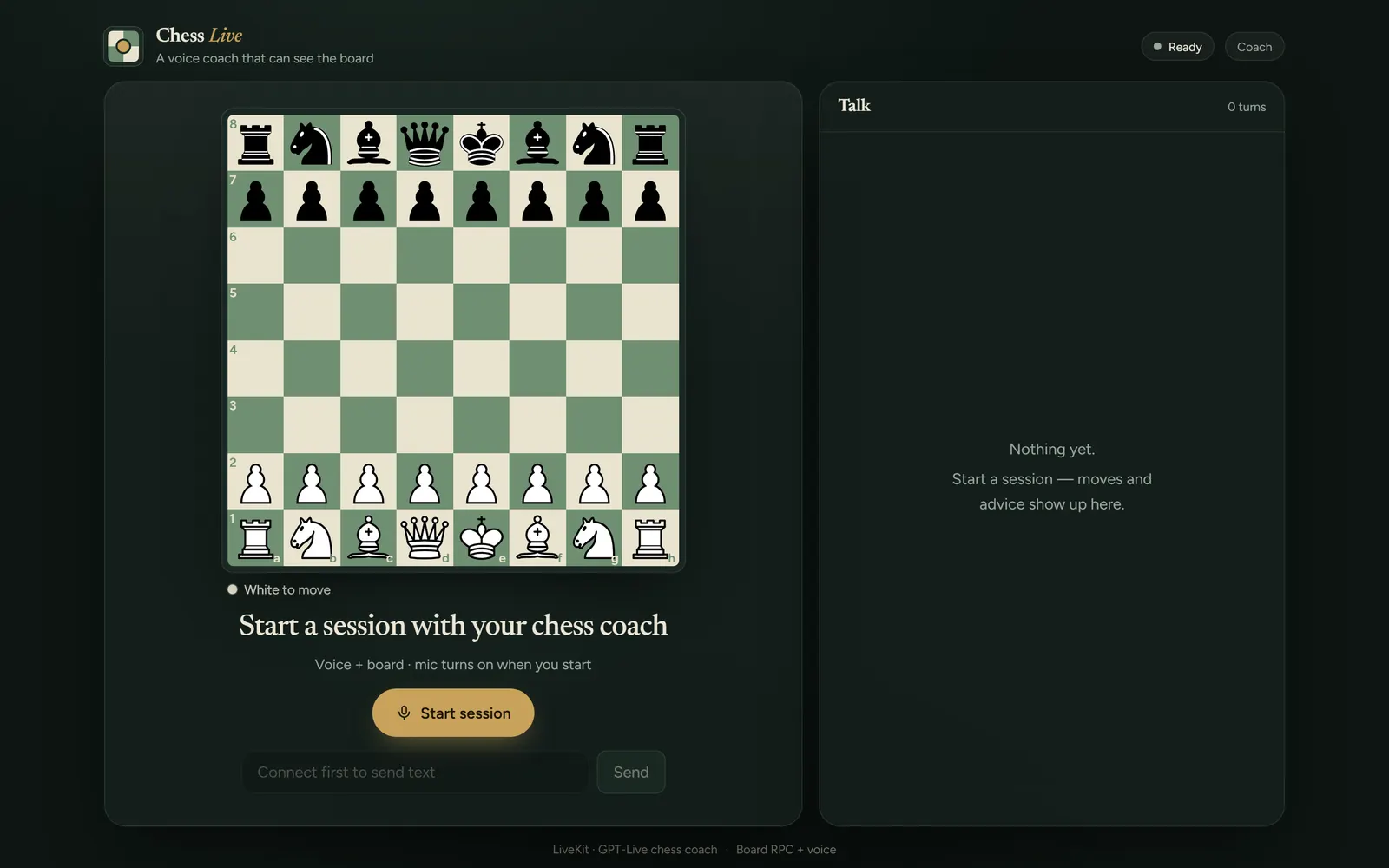This screenshot has height=868, width=1389.
Task: Click the 'White to move' indicator
Action: coord(279,589)
